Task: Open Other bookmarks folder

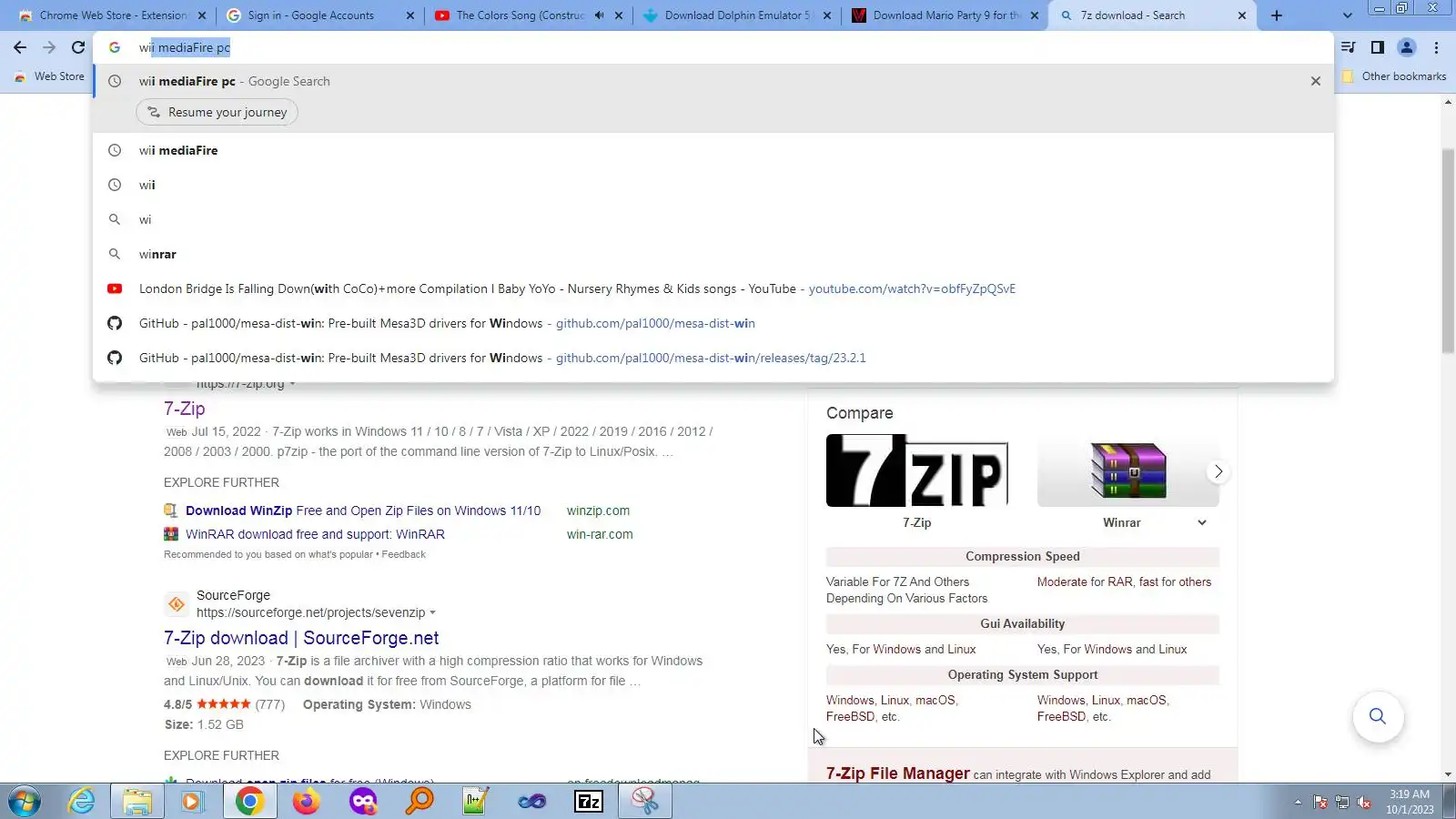Action: point(1394,76)
